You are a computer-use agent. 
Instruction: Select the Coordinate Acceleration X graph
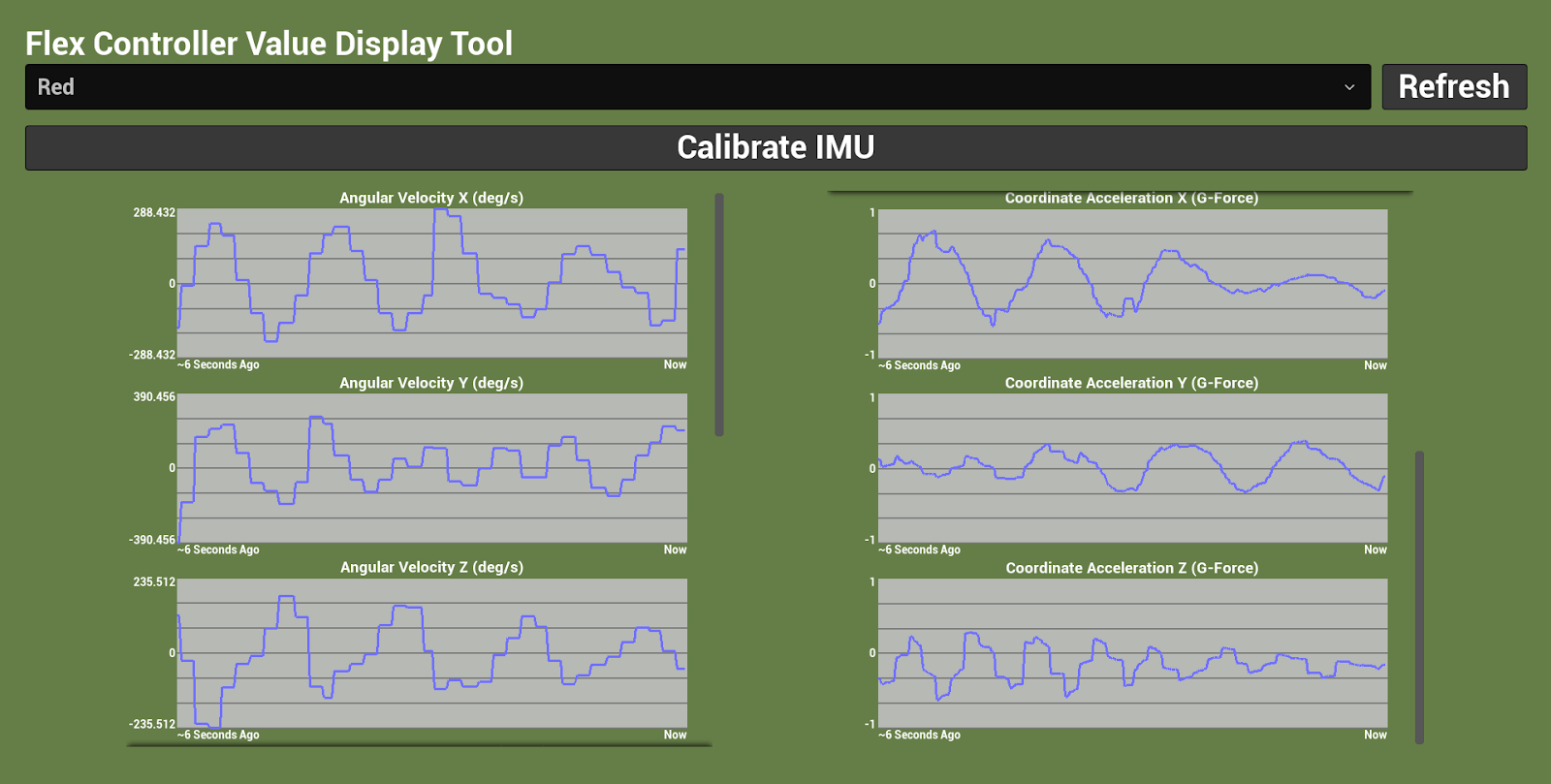[x=1132, y=283]
